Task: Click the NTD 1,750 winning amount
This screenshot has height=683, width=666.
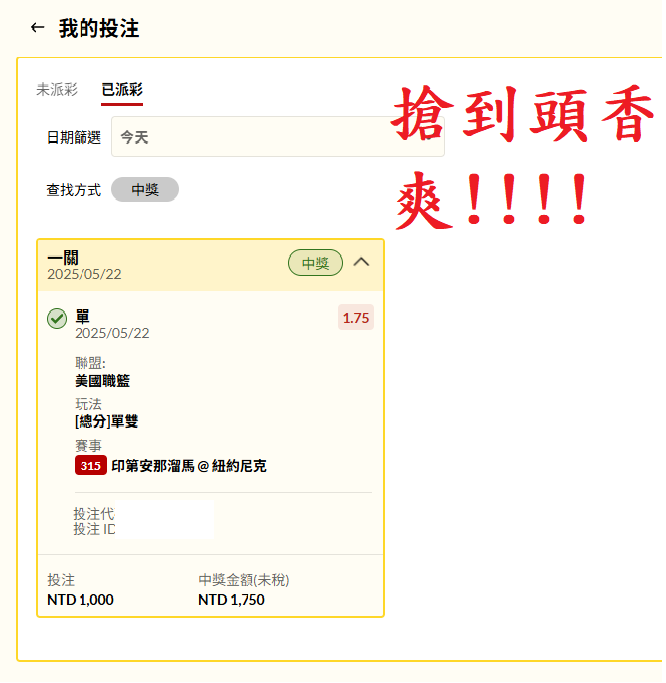Action: pyautogui.click(x=231, y=601)
